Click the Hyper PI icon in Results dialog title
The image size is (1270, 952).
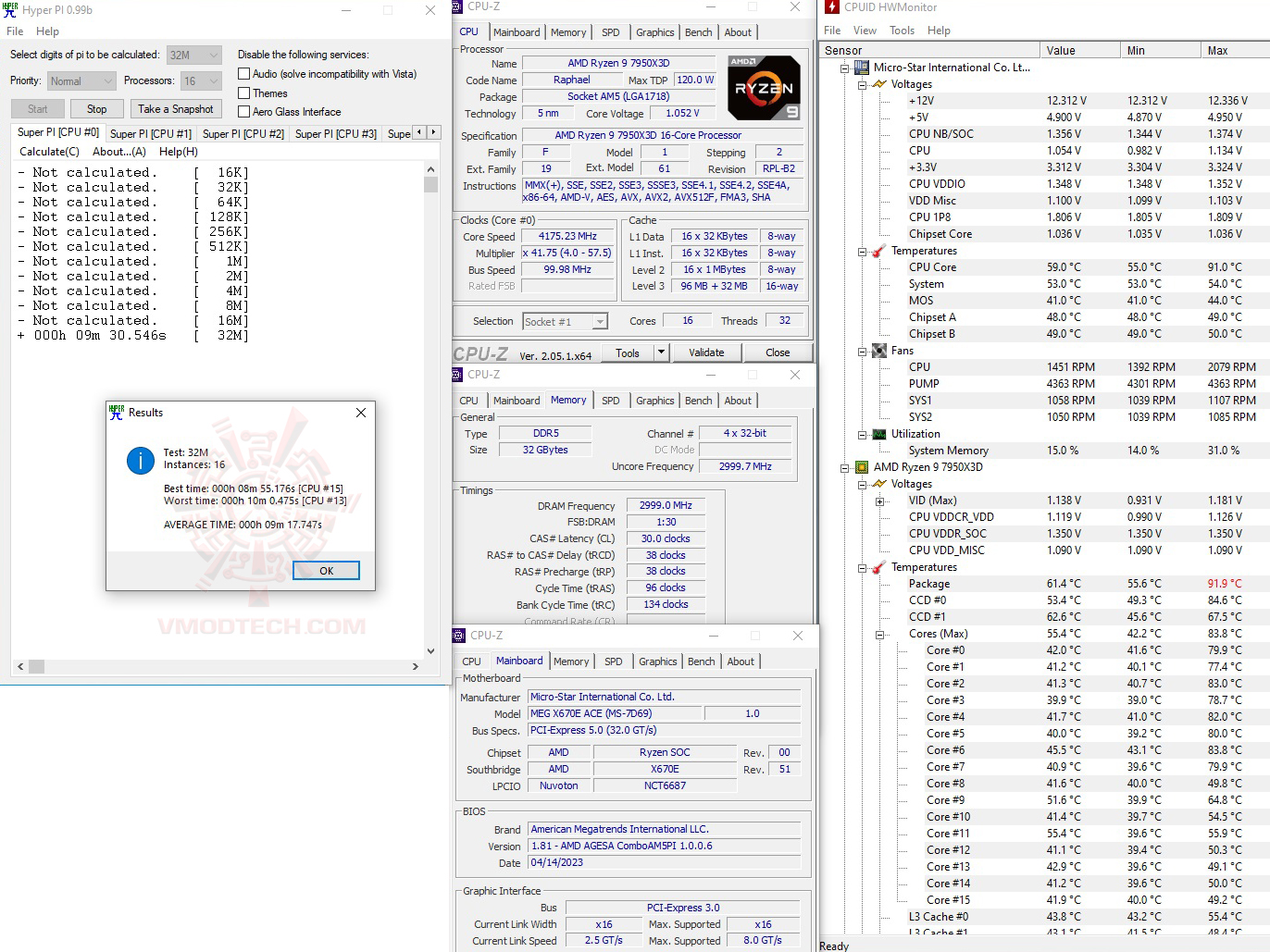[117, 413]
